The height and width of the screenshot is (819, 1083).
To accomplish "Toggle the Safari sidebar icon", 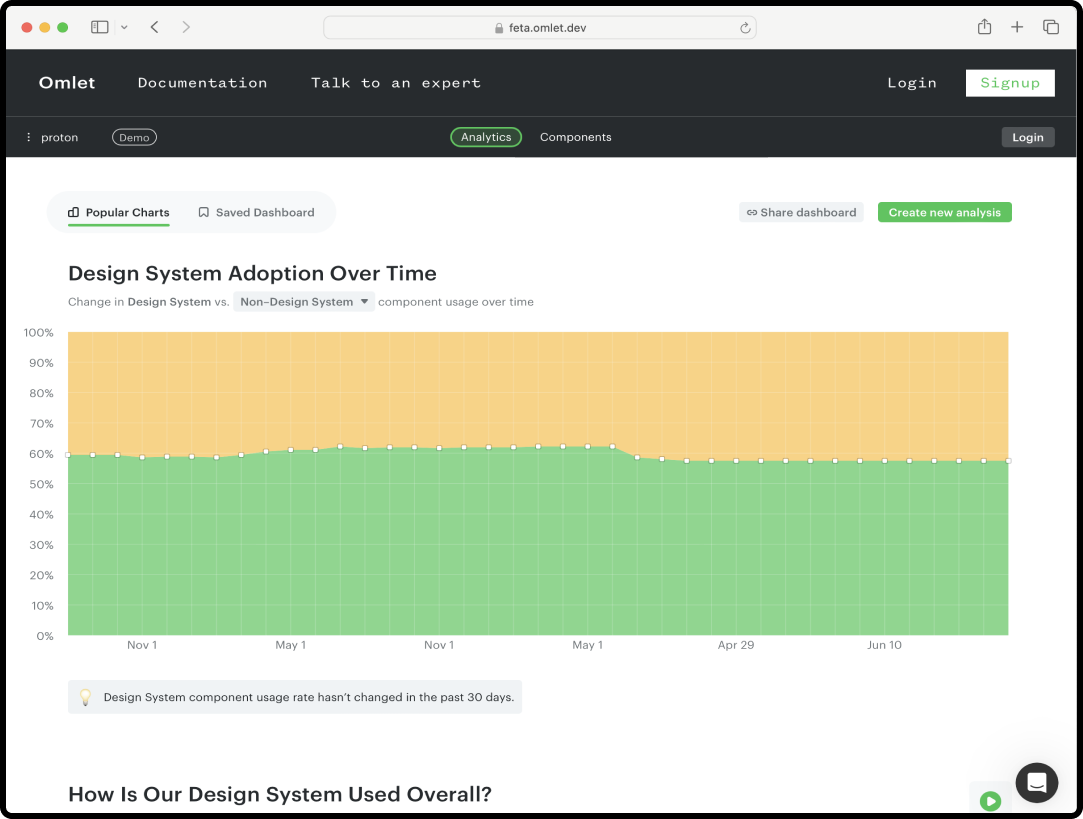I will click(99, 26).
